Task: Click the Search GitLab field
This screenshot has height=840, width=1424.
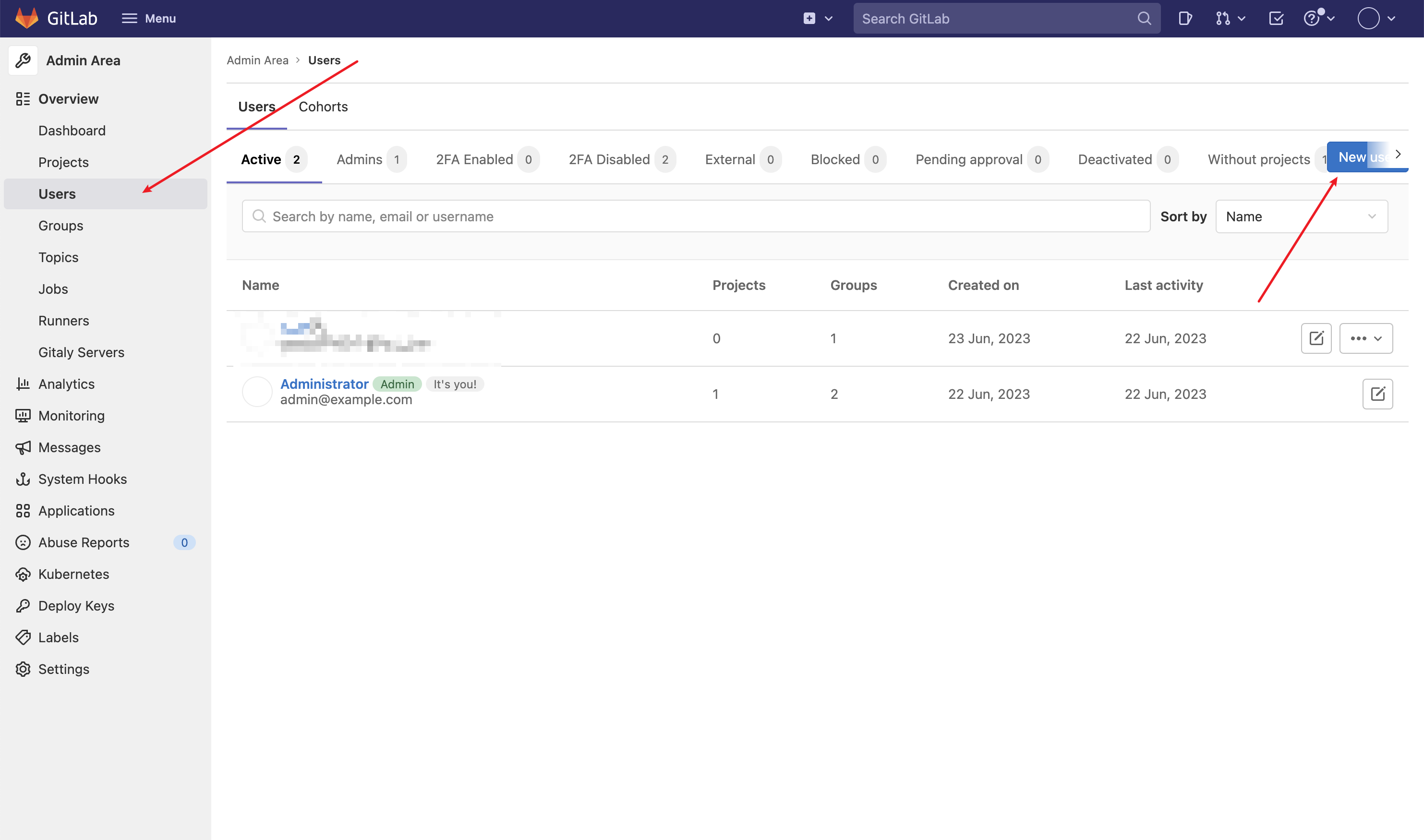Action: point(1006,19)
